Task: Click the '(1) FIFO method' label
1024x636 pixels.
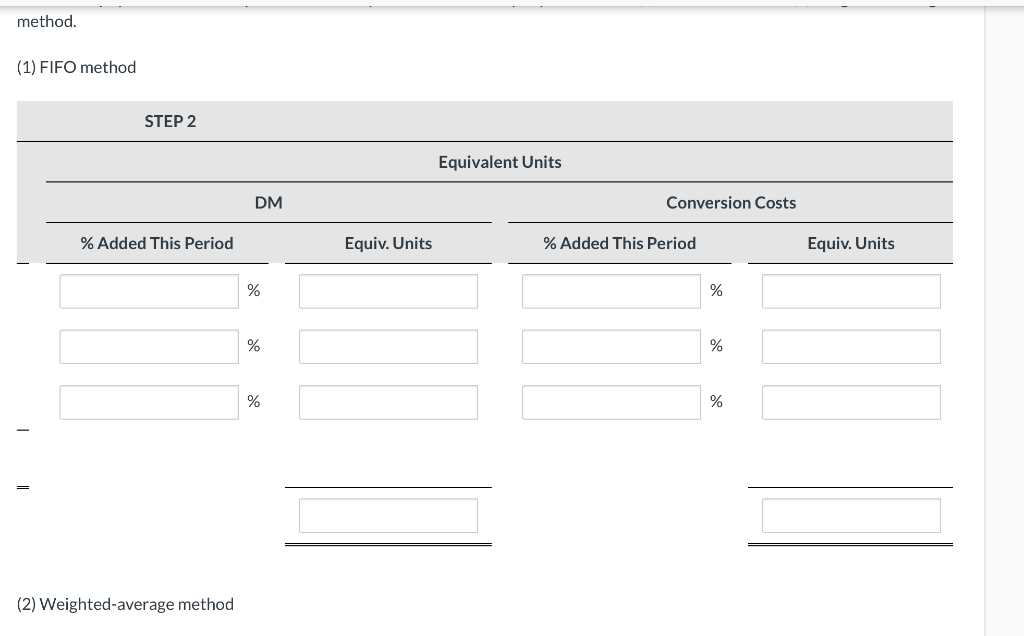Action: [76, 67]
